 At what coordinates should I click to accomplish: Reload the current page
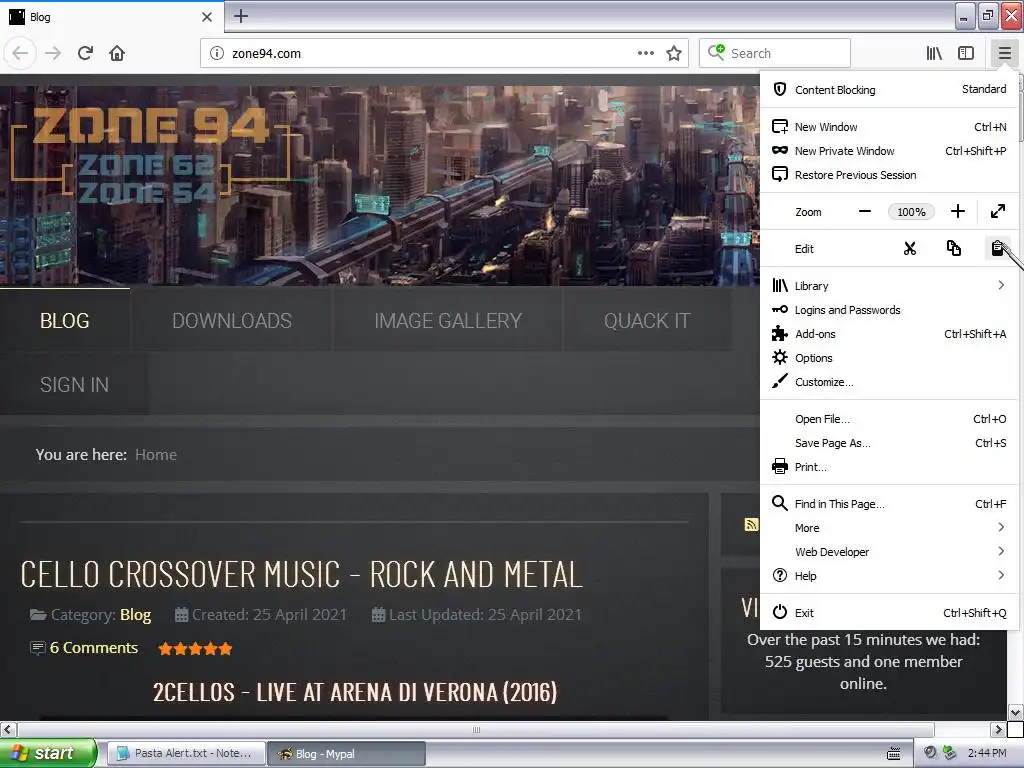[85, 53]
